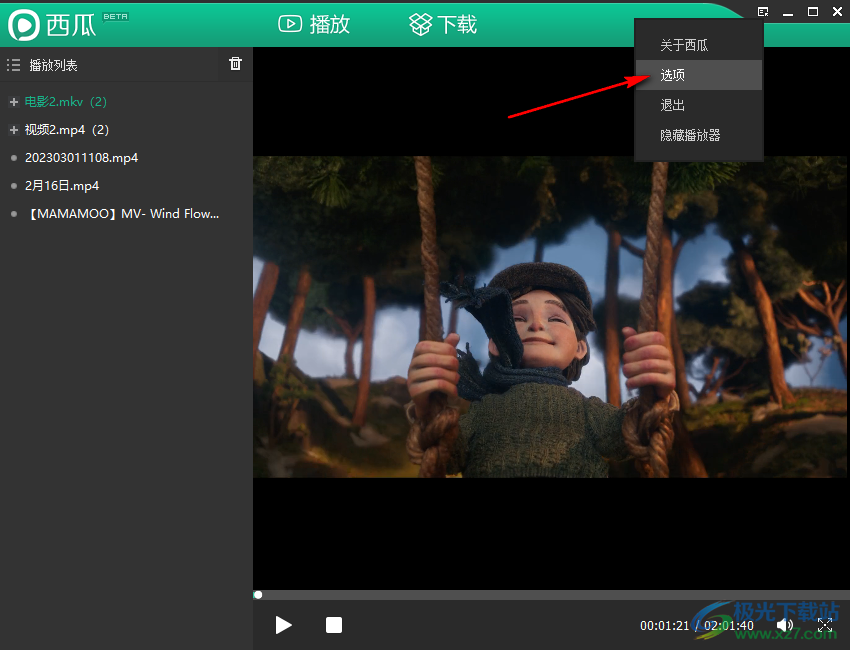
Task: Open the main menu icon in title bar
Action: (763, 12)
